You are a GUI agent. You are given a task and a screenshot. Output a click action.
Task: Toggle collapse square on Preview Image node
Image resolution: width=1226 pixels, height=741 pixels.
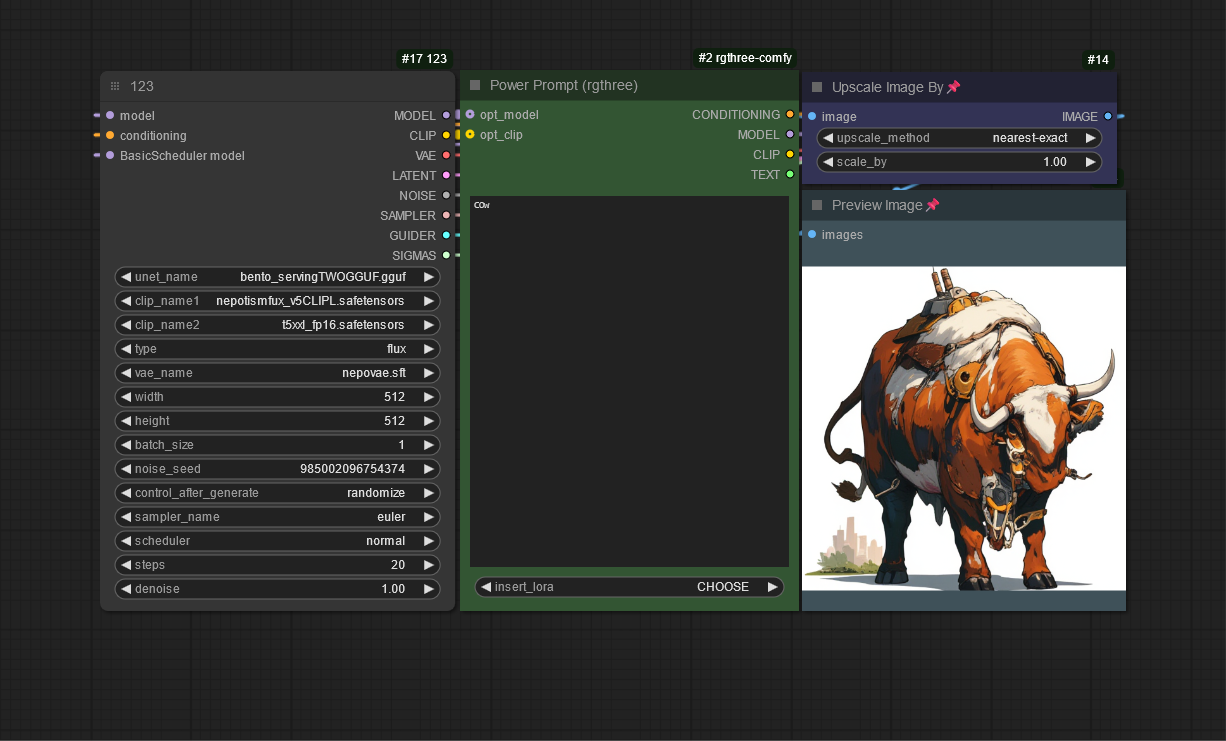coord(817,205)
